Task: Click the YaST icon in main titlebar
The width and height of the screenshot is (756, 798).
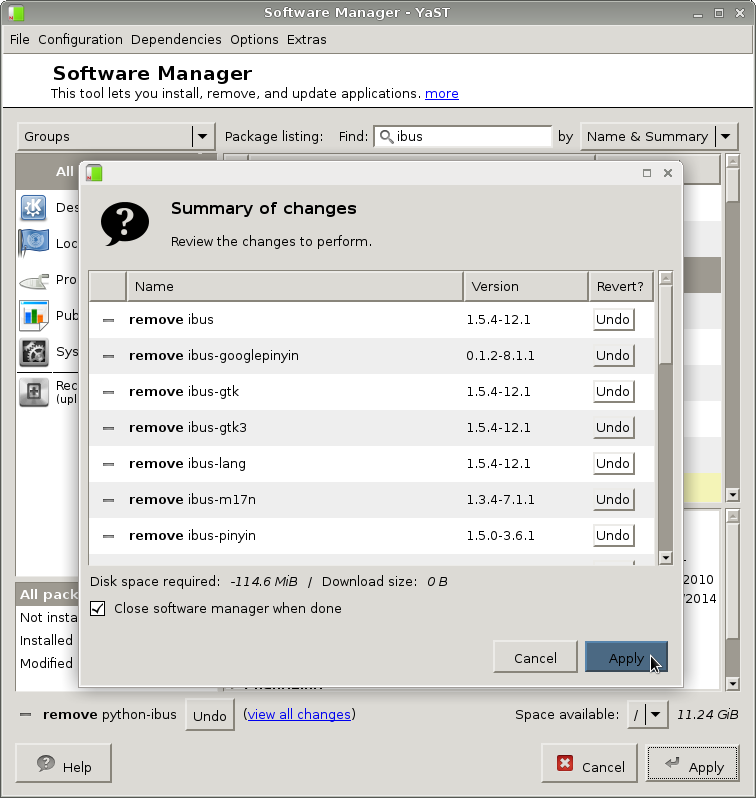Action: coord(16,13)
